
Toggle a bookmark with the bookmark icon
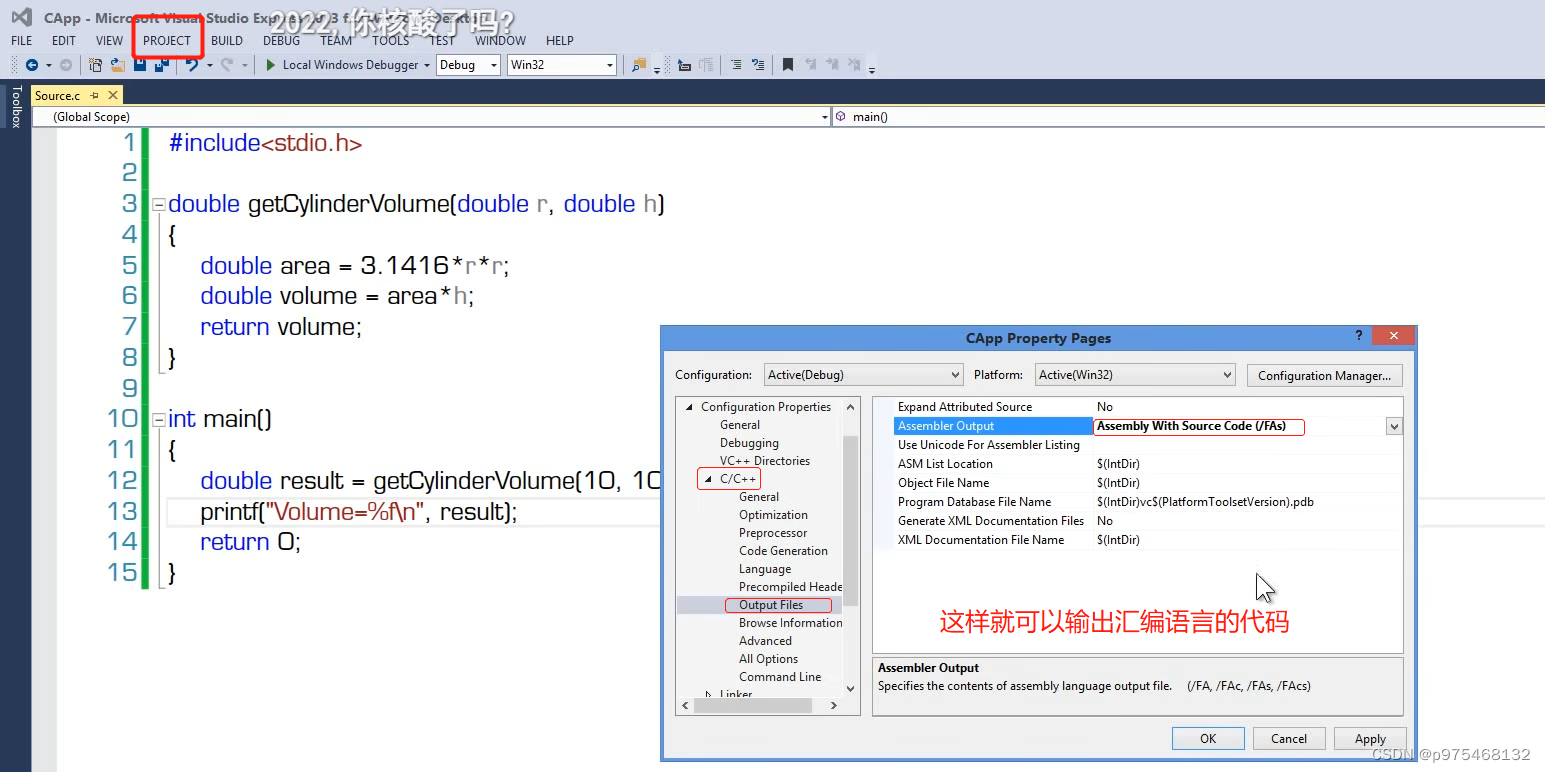[x=788, y=65]
